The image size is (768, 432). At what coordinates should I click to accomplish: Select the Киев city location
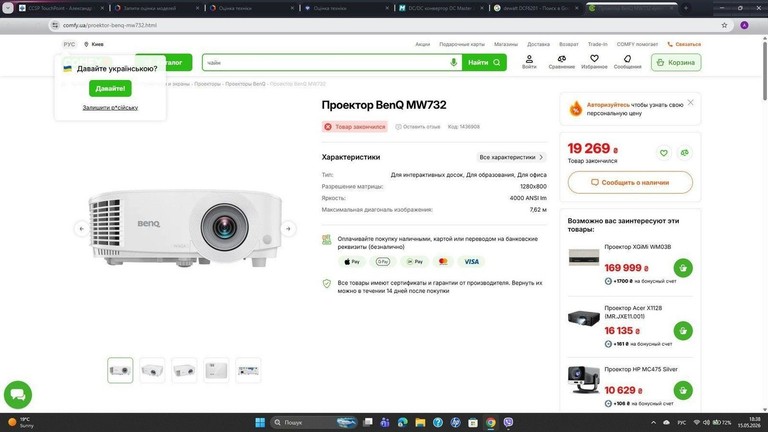(x=94, y=44)
